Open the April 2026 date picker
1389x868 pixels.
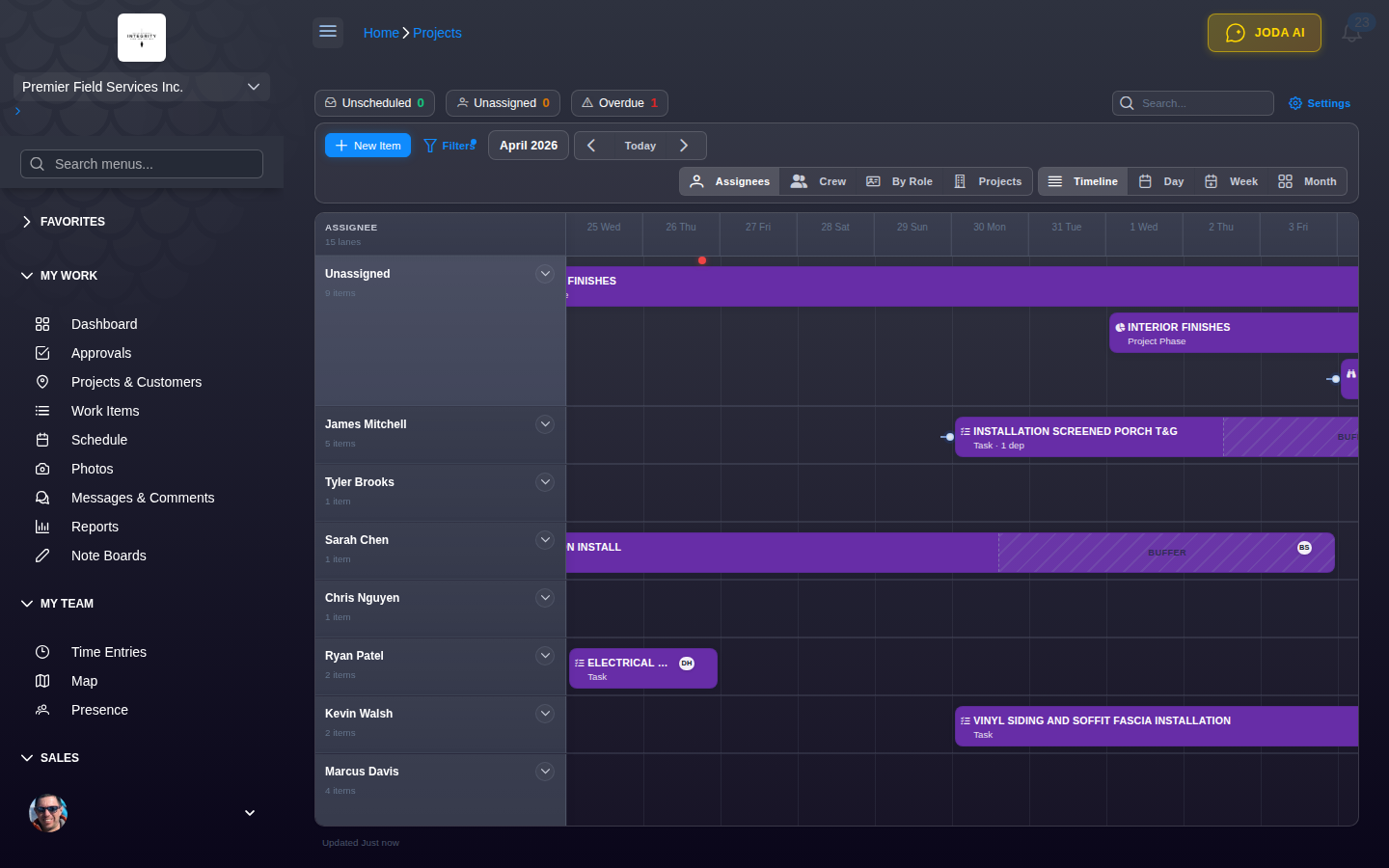529,146
